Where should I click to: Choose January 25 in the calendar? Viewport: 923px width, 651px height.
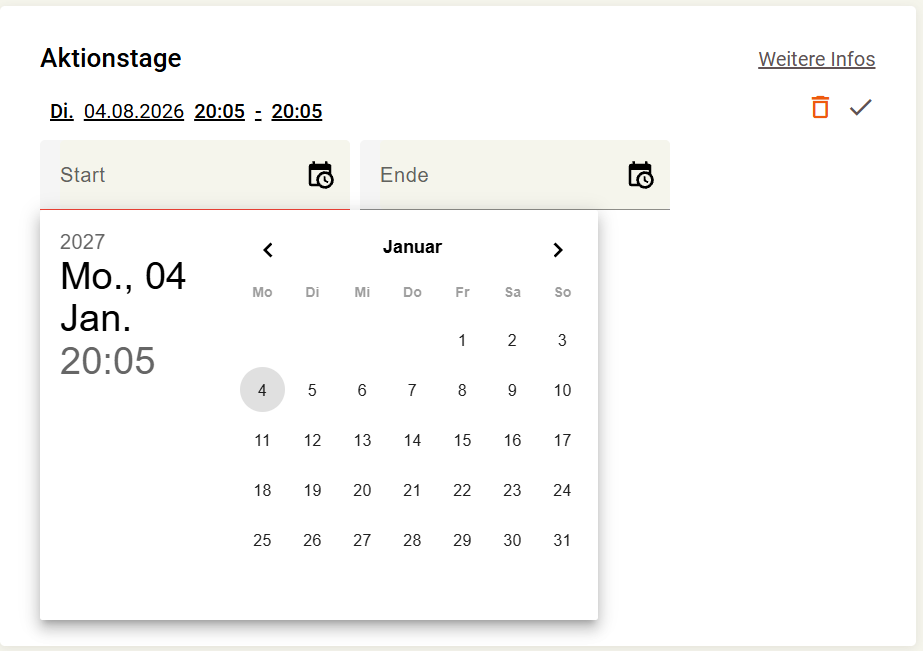(x=262, y=540)
